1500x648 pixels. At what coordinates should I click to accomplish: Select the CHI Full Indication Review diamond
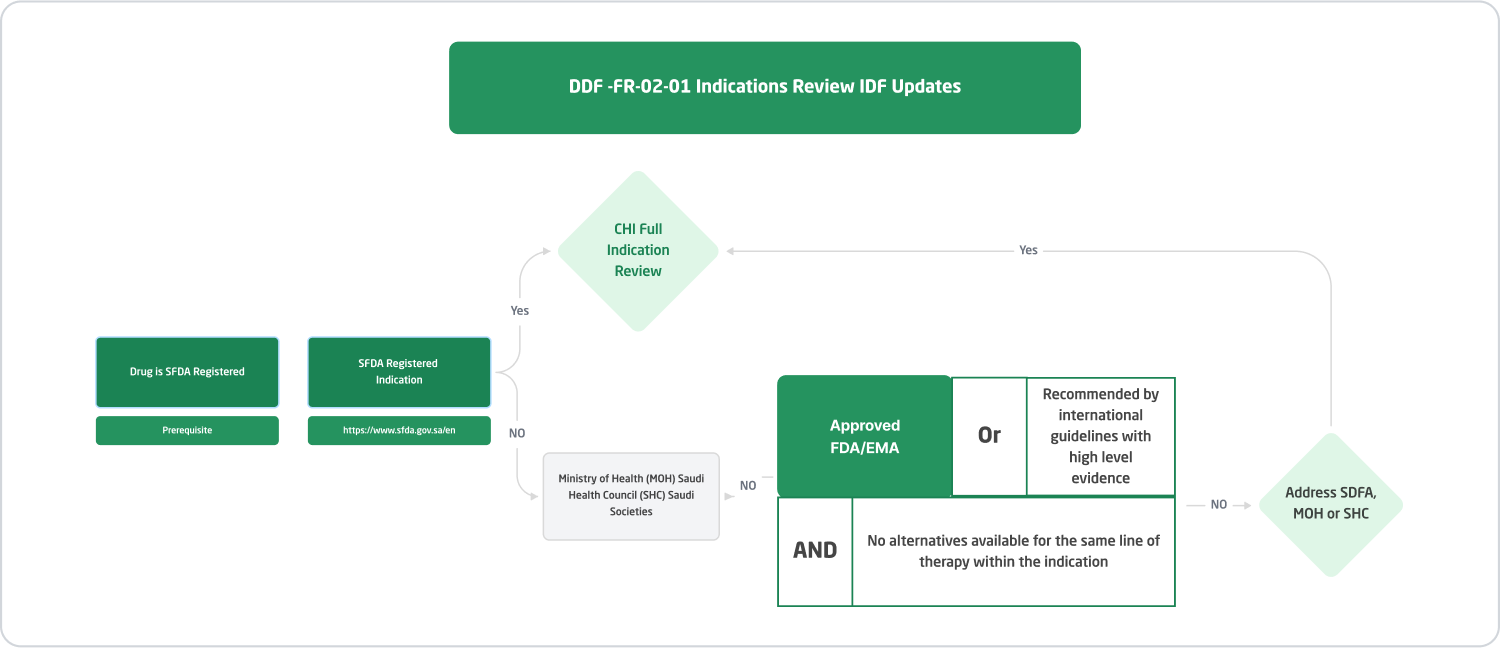pos(638,250)
